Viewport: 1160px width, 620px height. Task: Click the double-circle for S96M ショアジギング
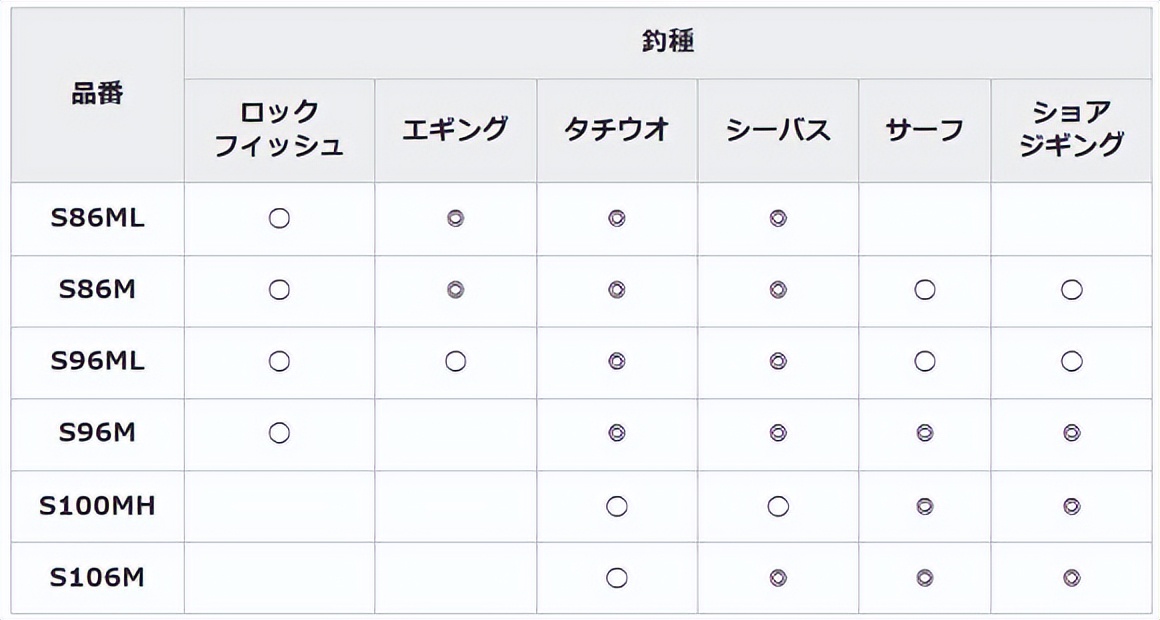pyautogui.click(x=1071, y=433)
